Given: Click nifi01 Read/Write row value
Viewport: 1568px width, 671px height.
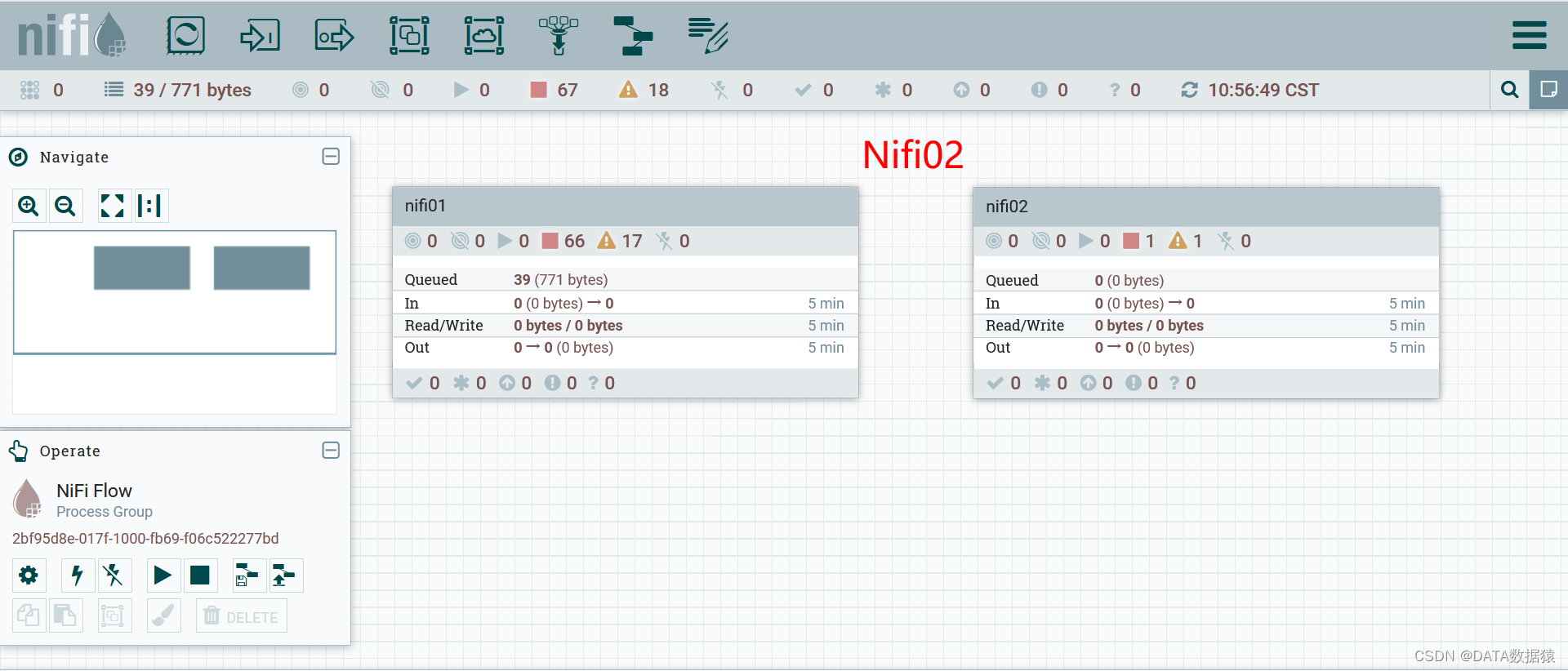Looking at the screenshot, I should tap(568, 325).
